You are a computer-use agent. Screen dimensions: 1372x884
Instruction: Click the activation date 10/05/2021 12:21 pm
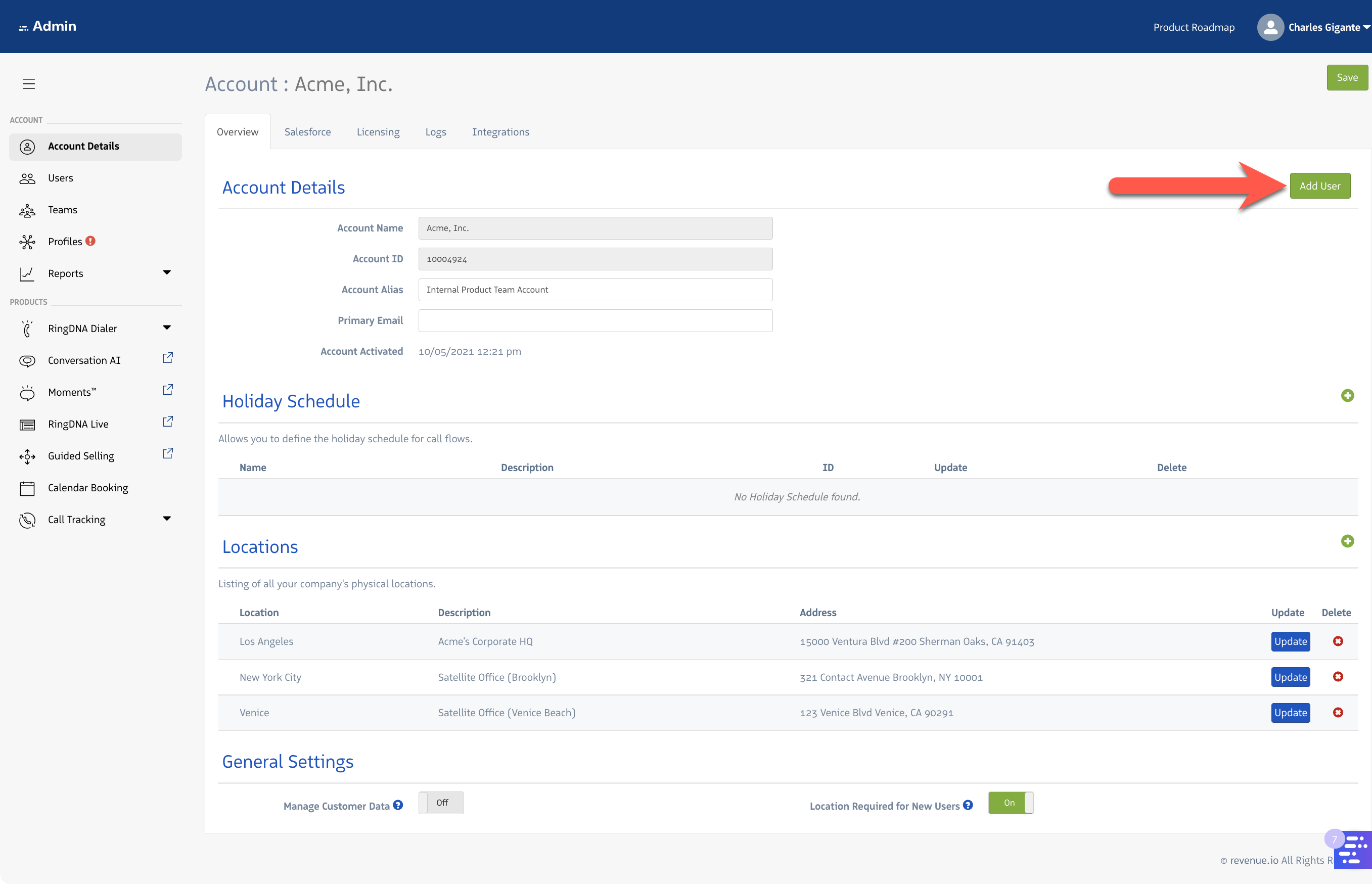[470, 351]
